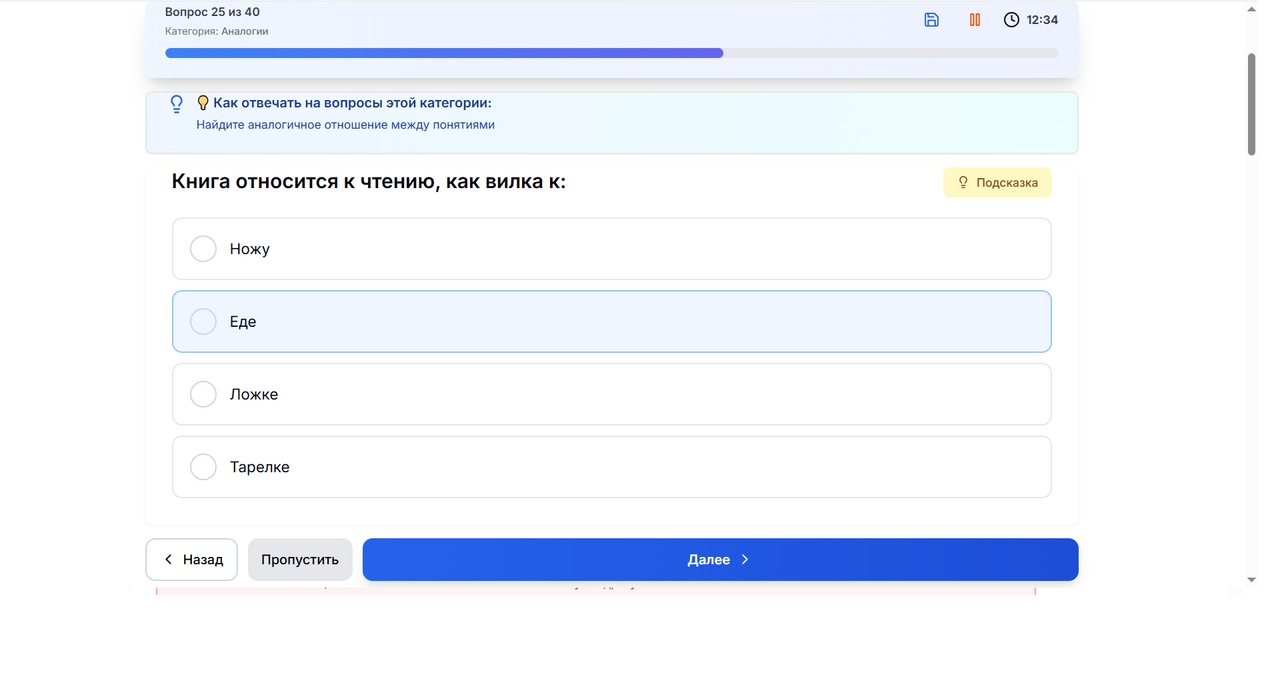Viewport: 1280px width, 687px height.
Task: Proceed to next question with "Далее"
Action: [x=719, y=560]
